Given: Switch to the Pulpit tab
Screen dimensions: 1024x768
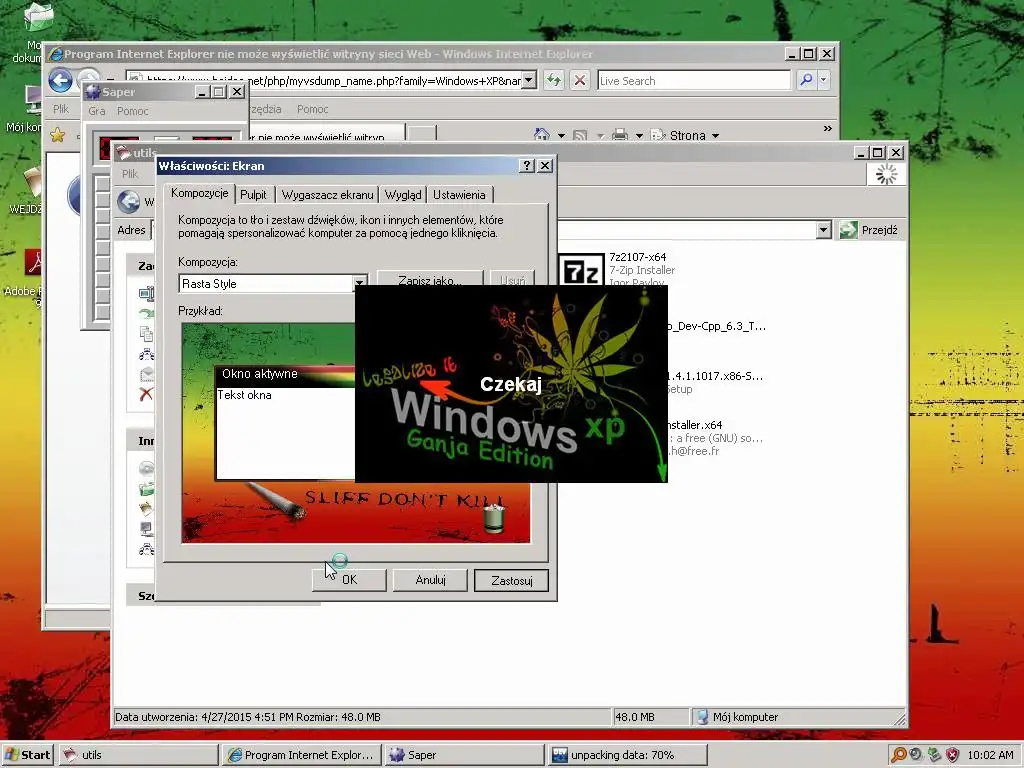Looking at the screenshot, I should [253, 195].
